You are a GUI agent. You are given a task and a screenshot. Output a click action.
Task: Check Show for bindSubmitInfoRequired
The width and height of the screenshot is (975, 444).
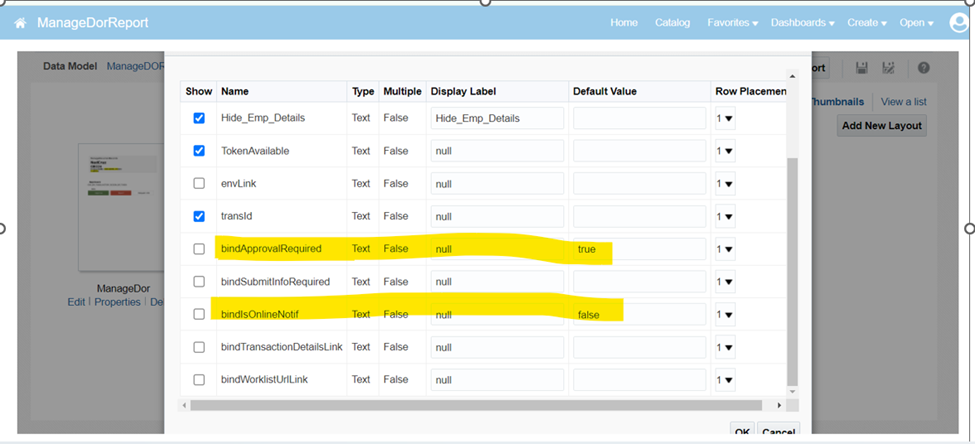(199, 282)
